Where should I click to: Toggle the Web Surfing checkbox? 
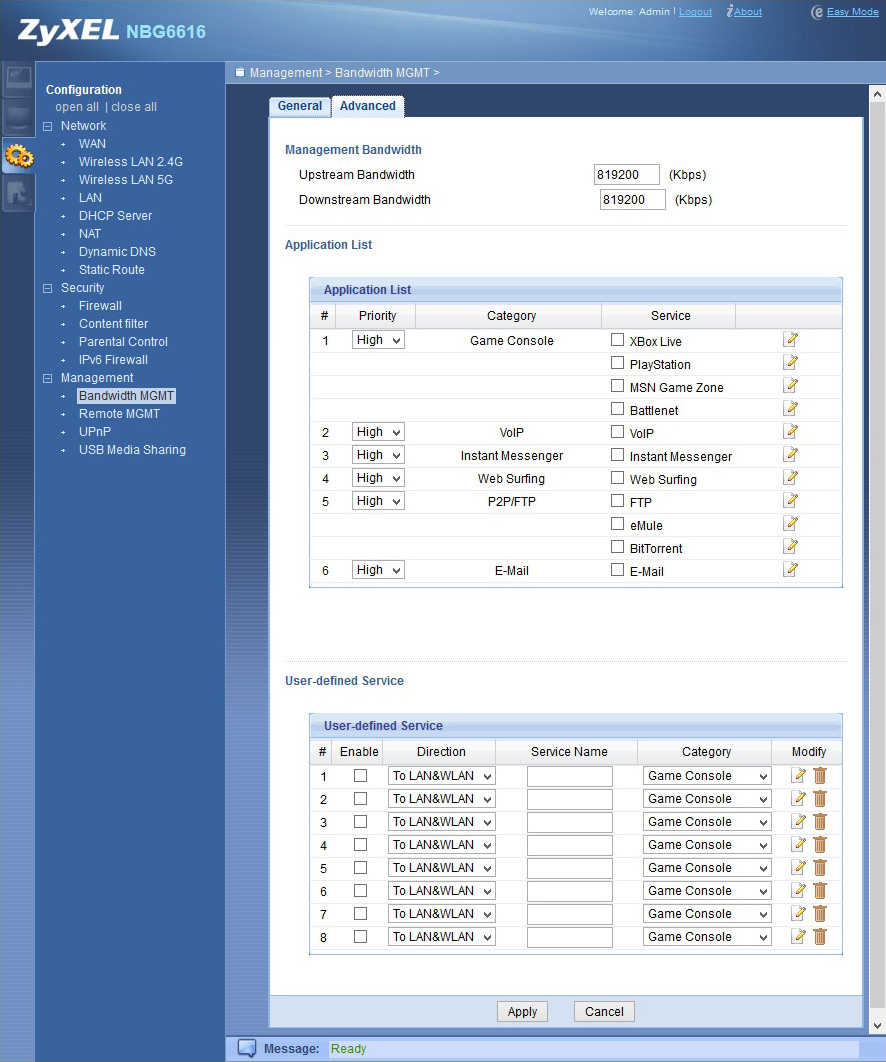coord(617,477)
